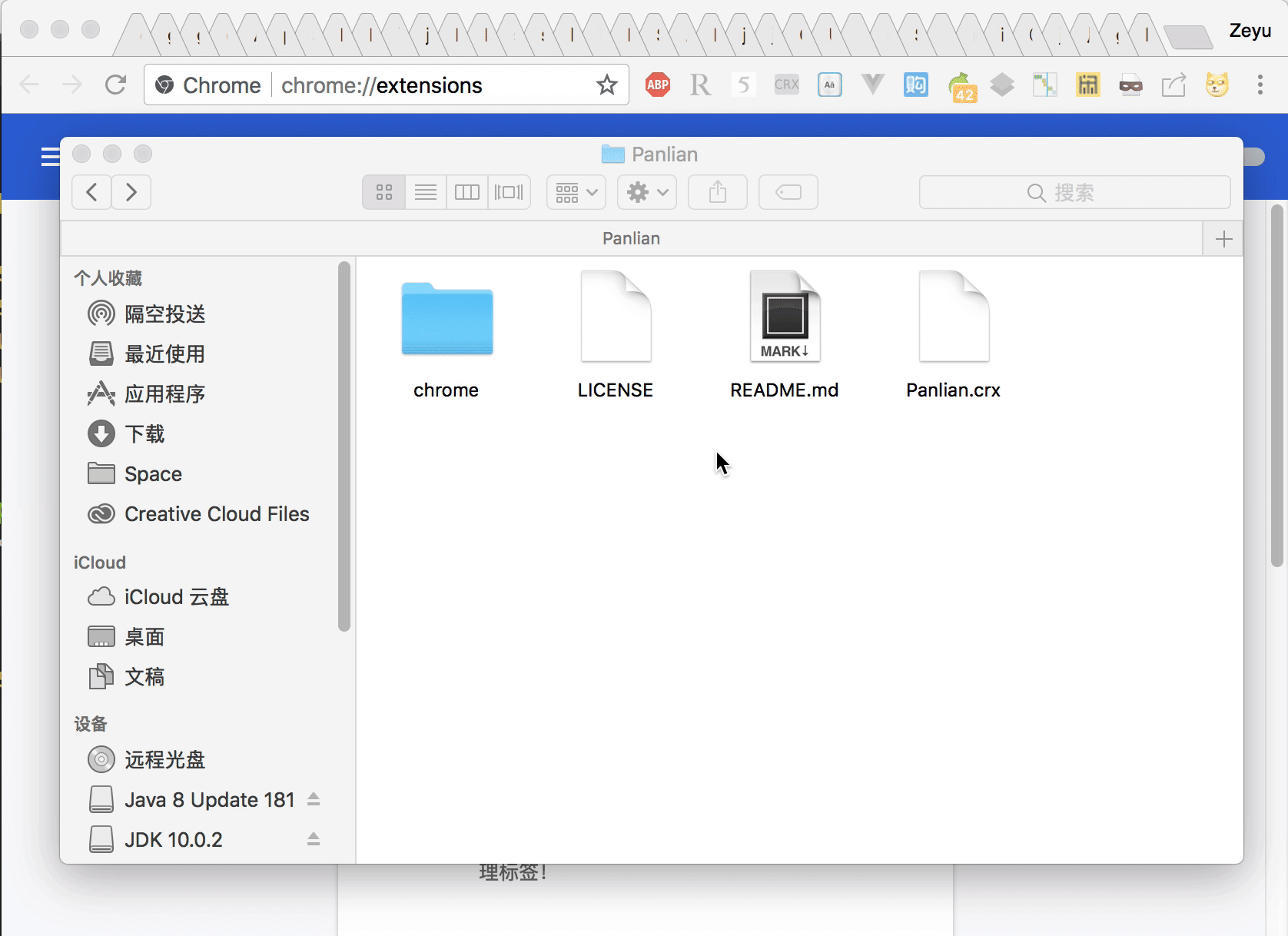
Task: Open 最近使用 recents in sidebar
Action: pyautogui.click(x=164, y=354)
